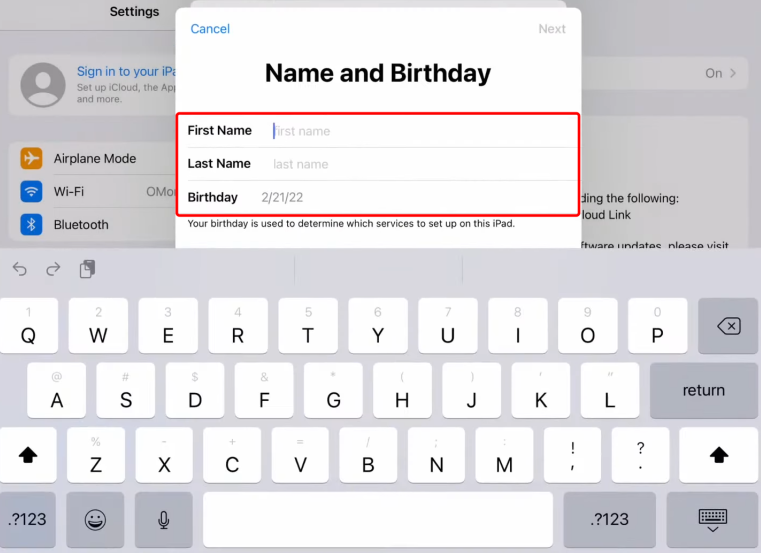761x553 pixels.
Task: Tap the F key
Action: pyautogui.click(x=264, y=390)
